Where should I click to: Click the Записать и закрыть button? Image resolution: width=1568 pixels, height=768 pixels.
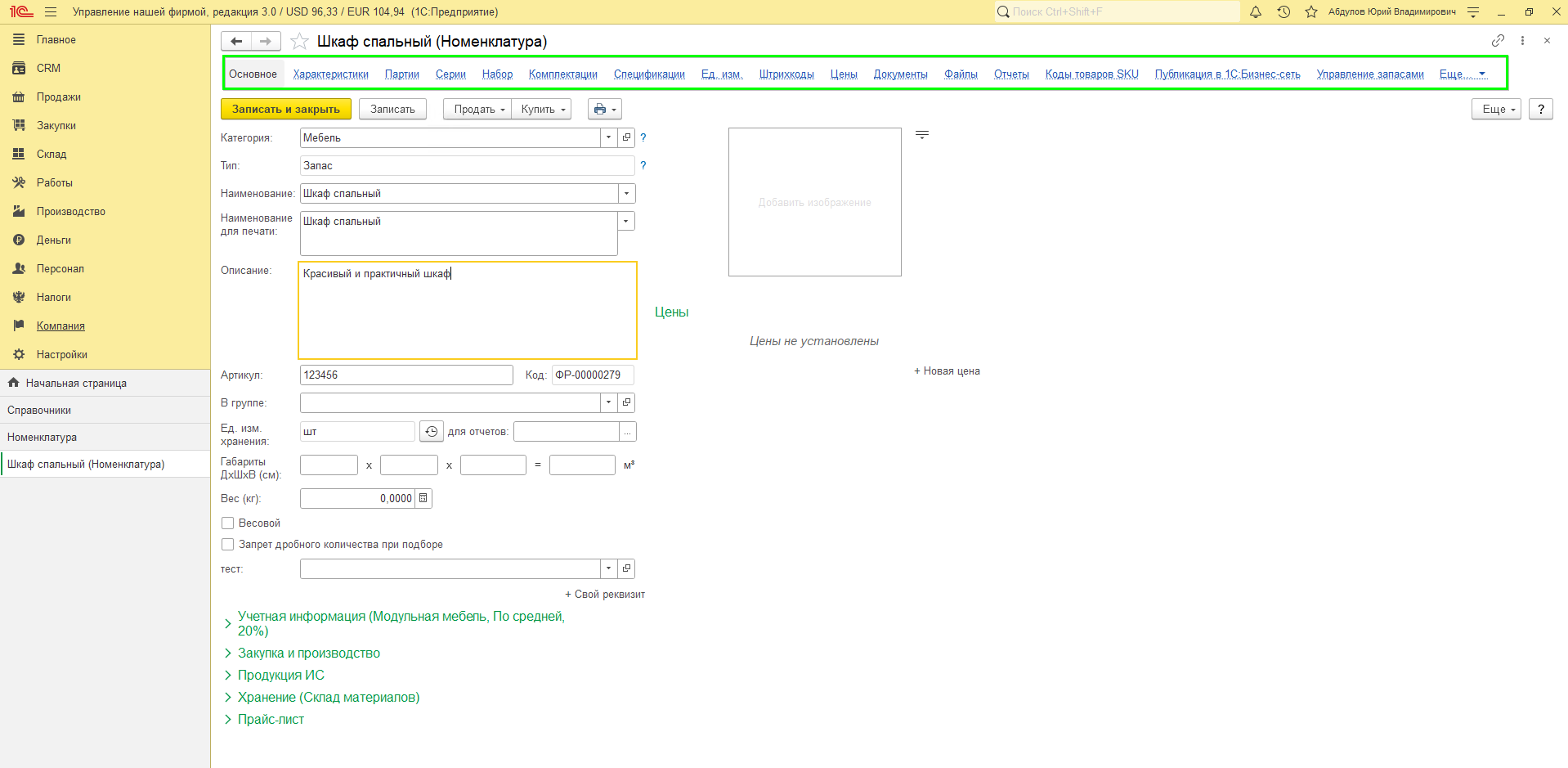click(x=286, y=109)
